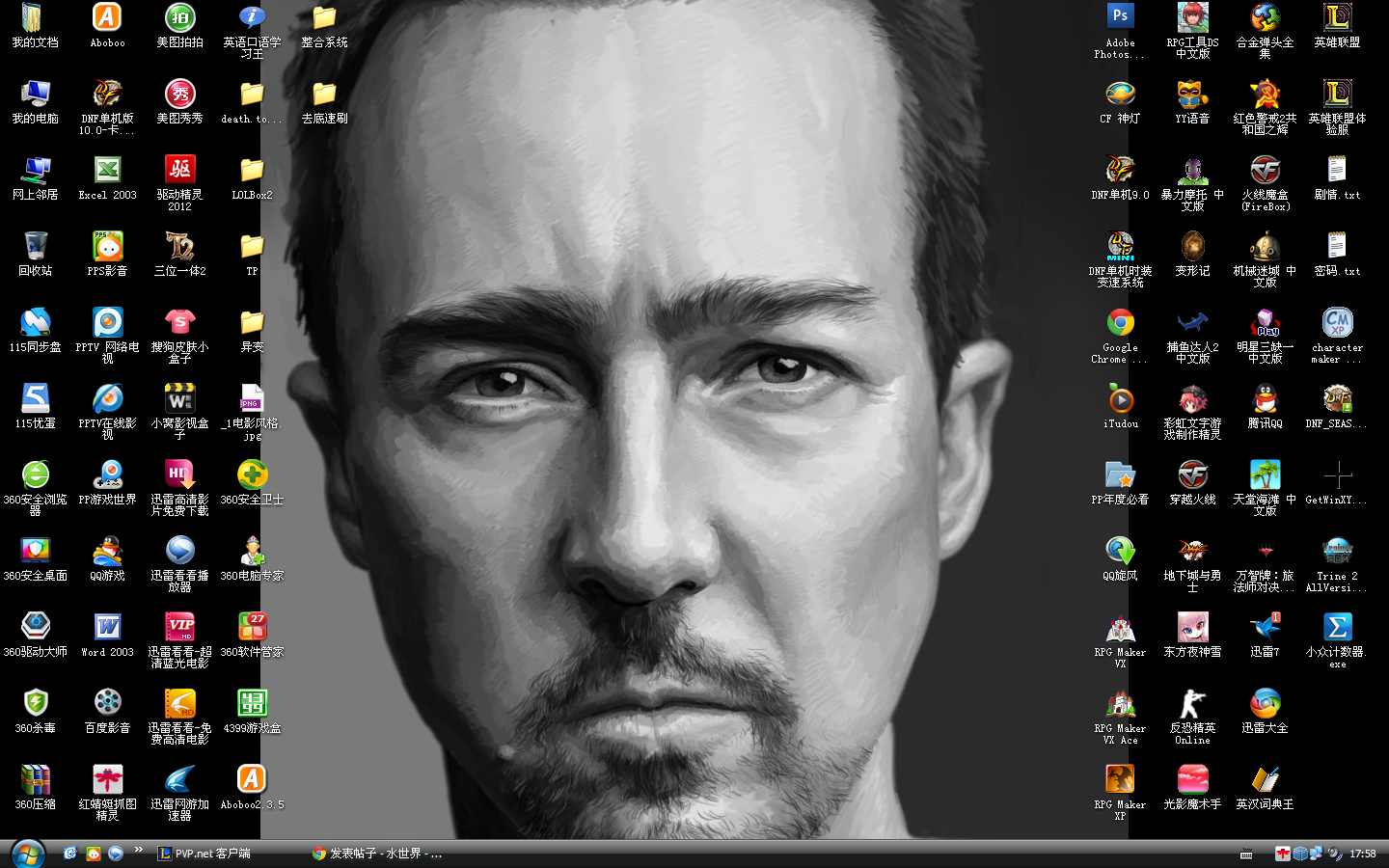The width and height of the screenshot is (1389, 868).
Task: Open the iTudou desktop shortcut
Action: pos(1120,406)
